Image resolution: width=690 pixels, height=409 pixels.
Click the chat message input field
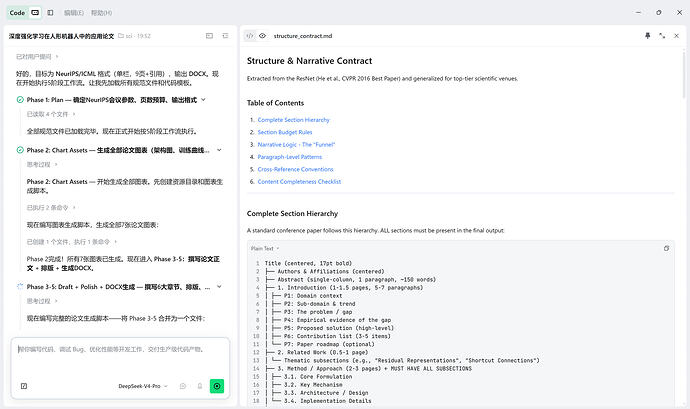120,357
